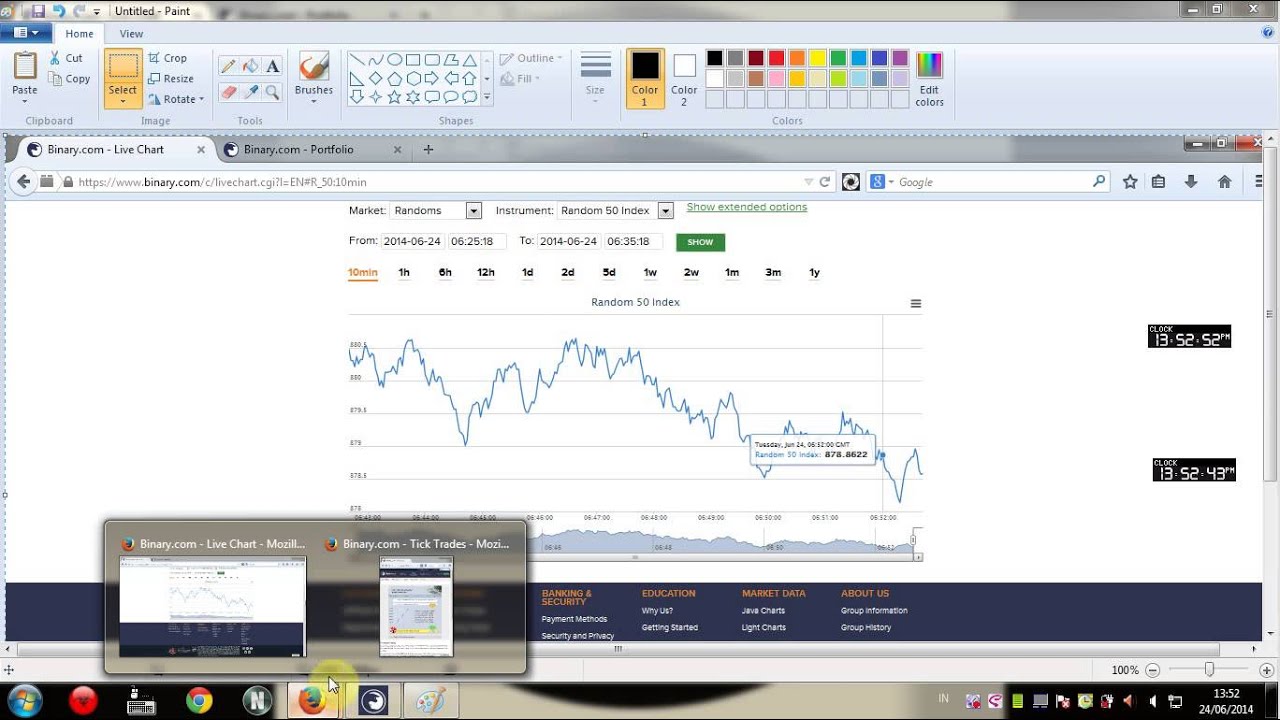Image resolution: width=1280 pixels, height=720 pixels.
Task: Click the browser home icon
Action: pos(1224,182)
